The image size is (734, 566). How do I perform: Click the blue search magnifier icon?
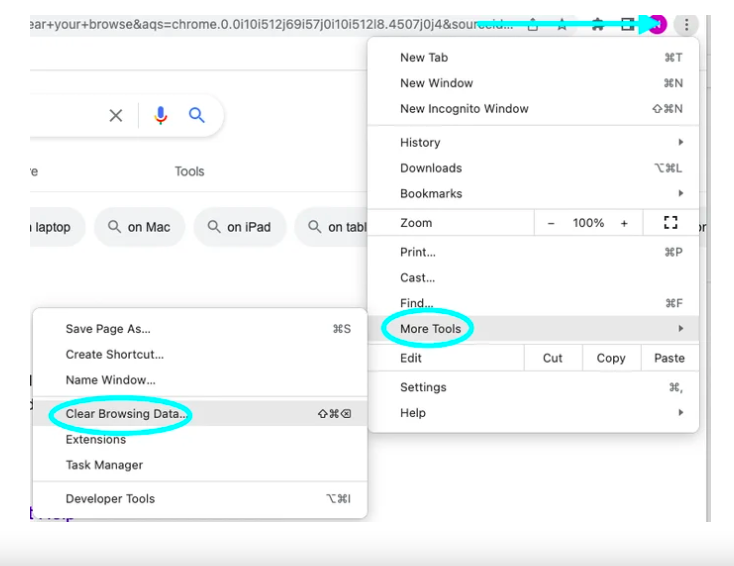tap(197, 115)
